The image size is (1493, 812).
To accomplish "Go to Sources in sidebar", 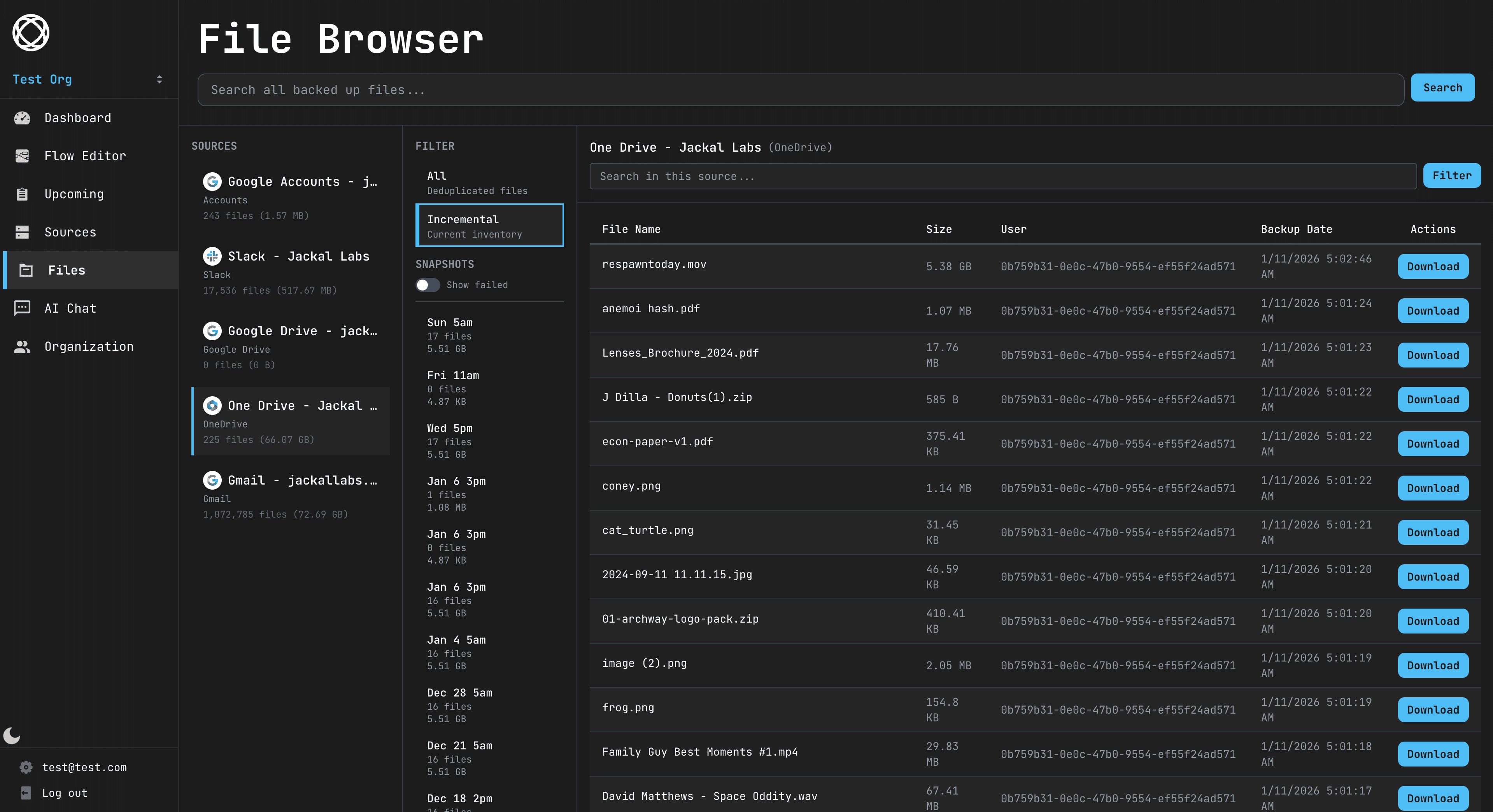I will tap(70, 233).
